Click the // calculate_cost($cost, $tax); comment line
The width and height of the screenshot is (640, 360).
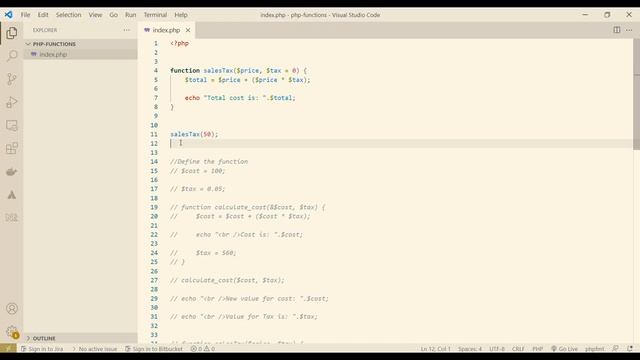click(227, 280)
